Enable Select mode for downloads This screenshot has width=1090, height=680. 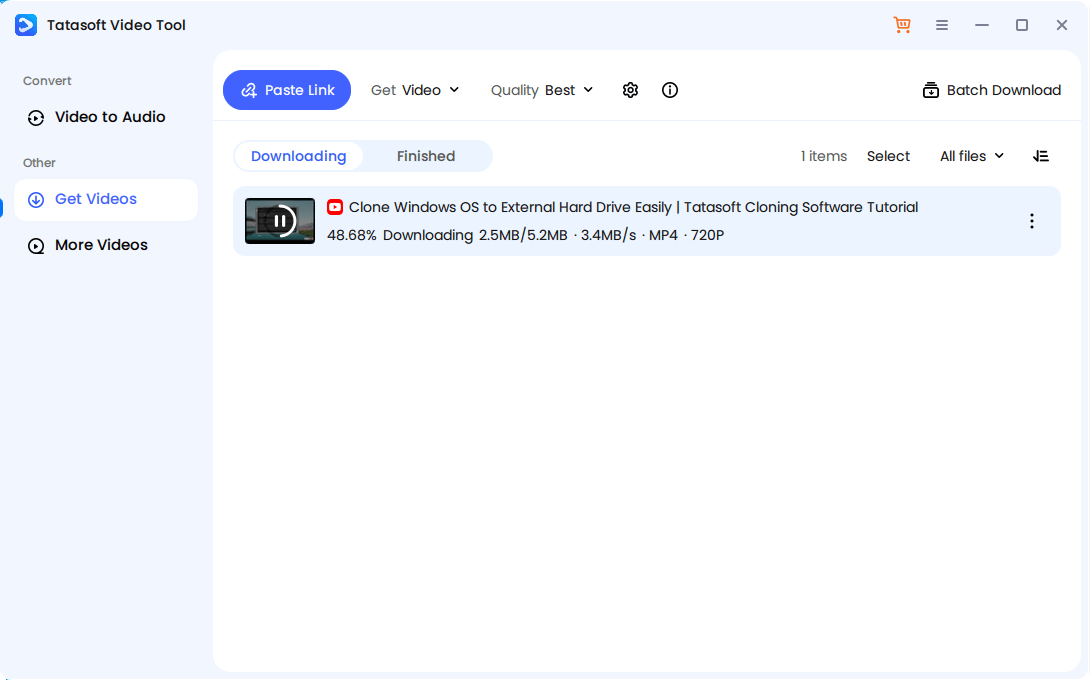coord(888,156)
